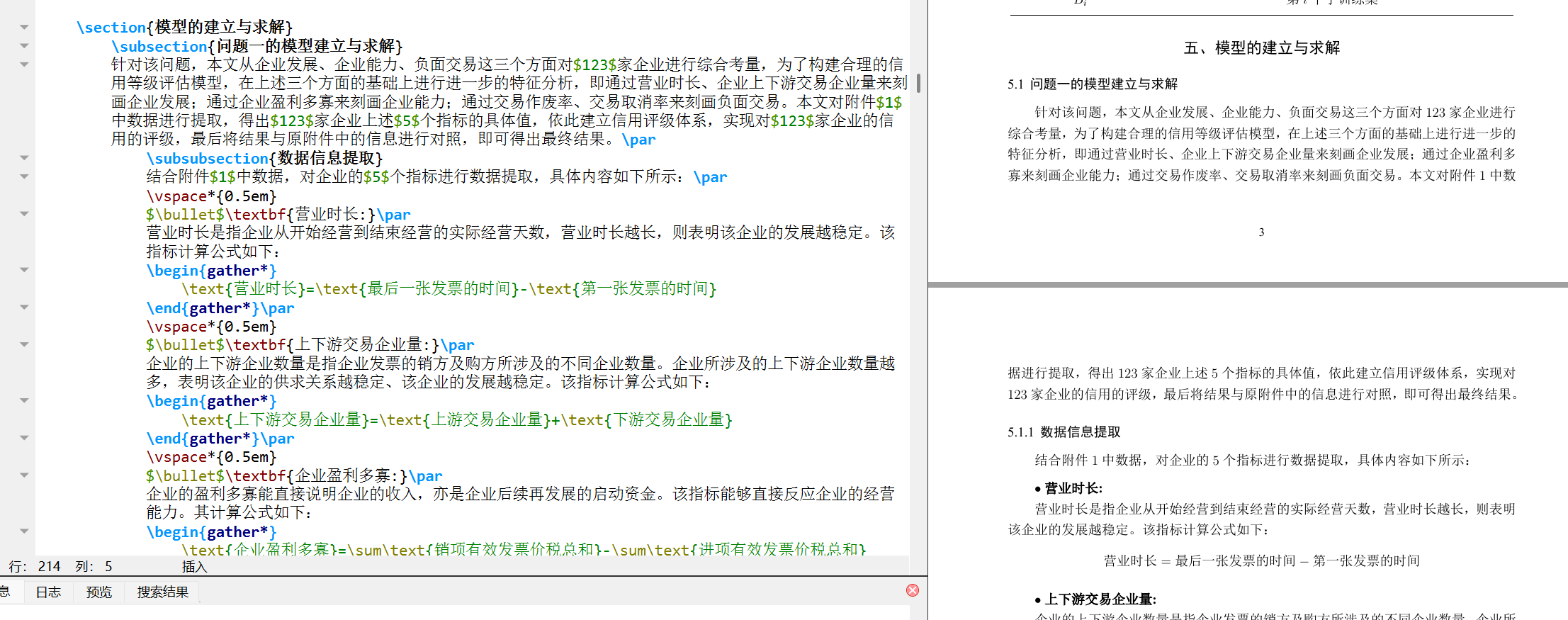Click PDF formula 营业时长 = 最后一张发票的时间
This screenshot has width=1568, height=620.
click(1262, 560)
